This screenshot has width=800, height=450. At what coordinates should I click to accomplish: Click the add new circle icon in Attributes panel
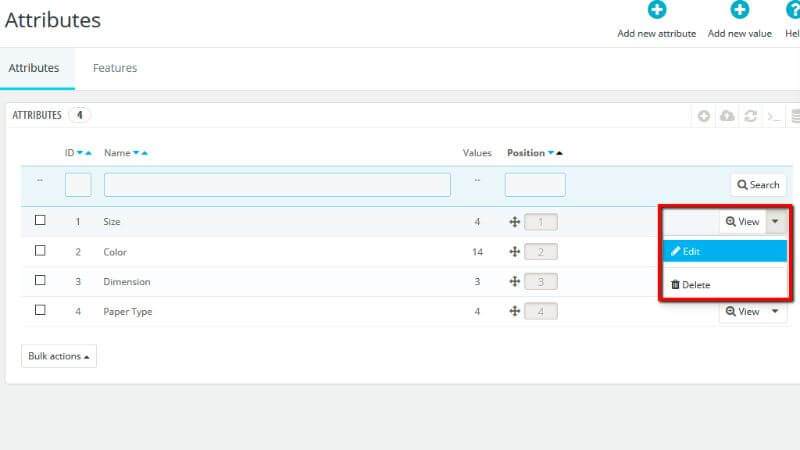click(x=704, y=116)
